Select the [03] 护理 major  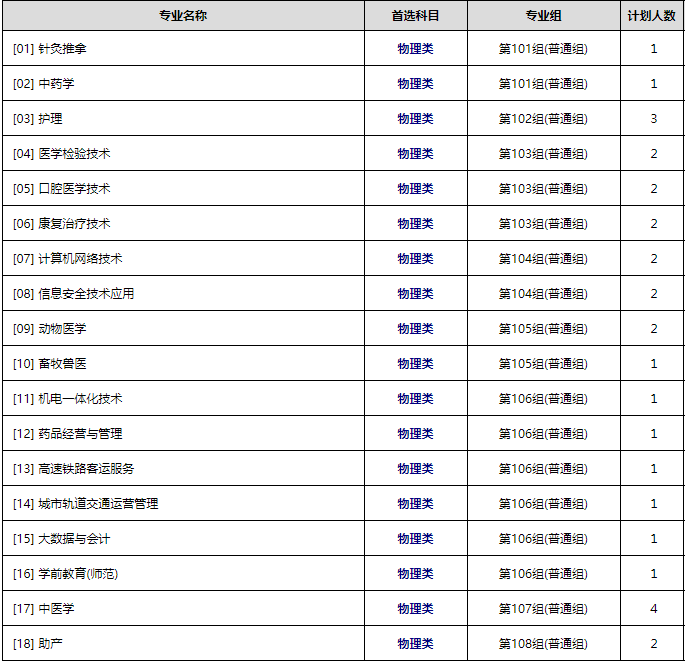38,118
